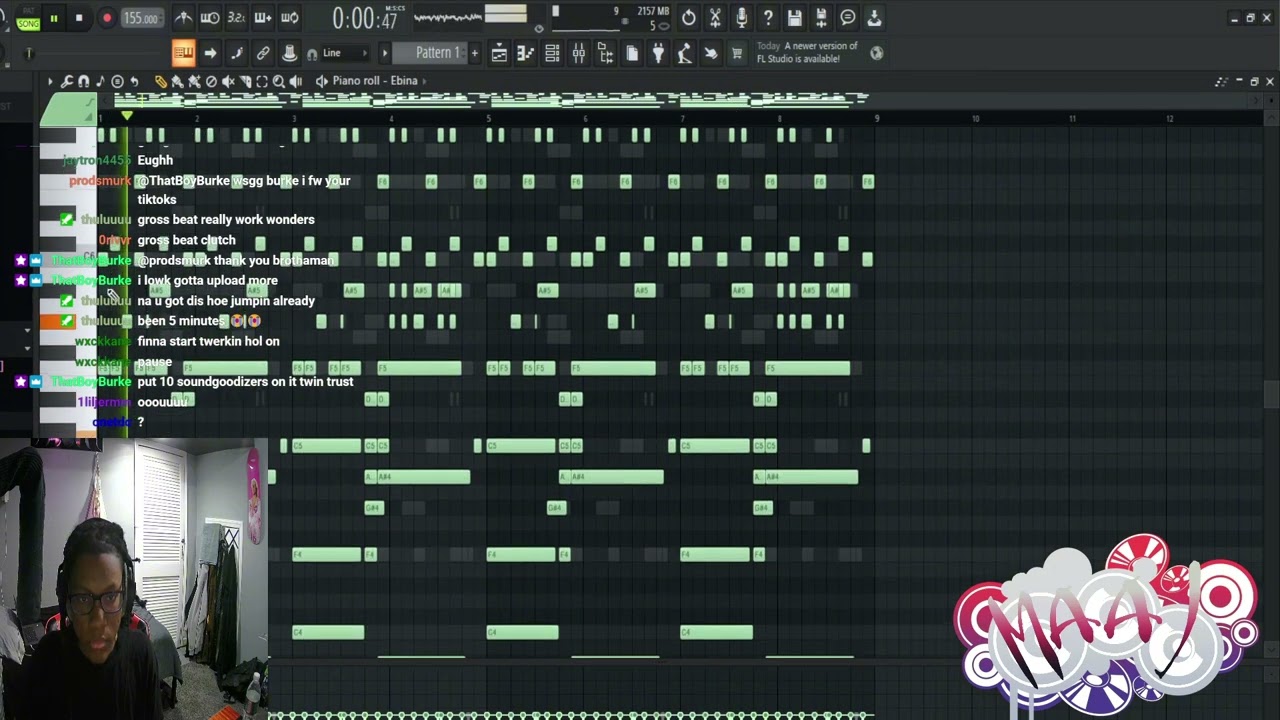The height and width of the screenshot is (720, 1280).
Task: Click the 155.000 tempo field
Action: point(141,18)
